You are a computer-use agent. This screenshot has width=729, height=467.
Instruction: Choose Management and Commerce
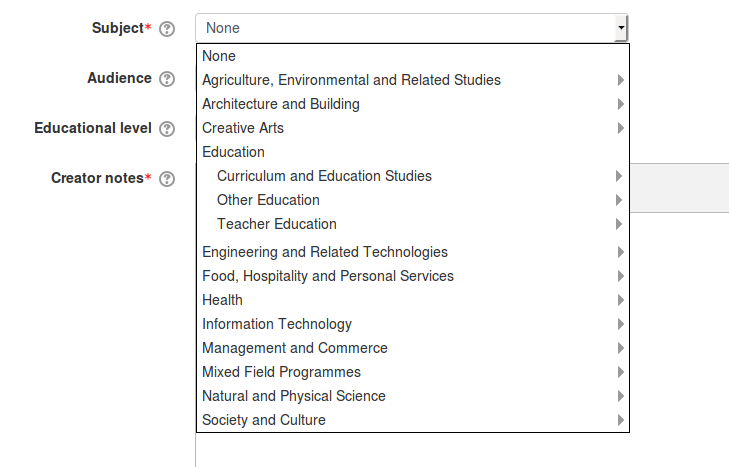413,348
